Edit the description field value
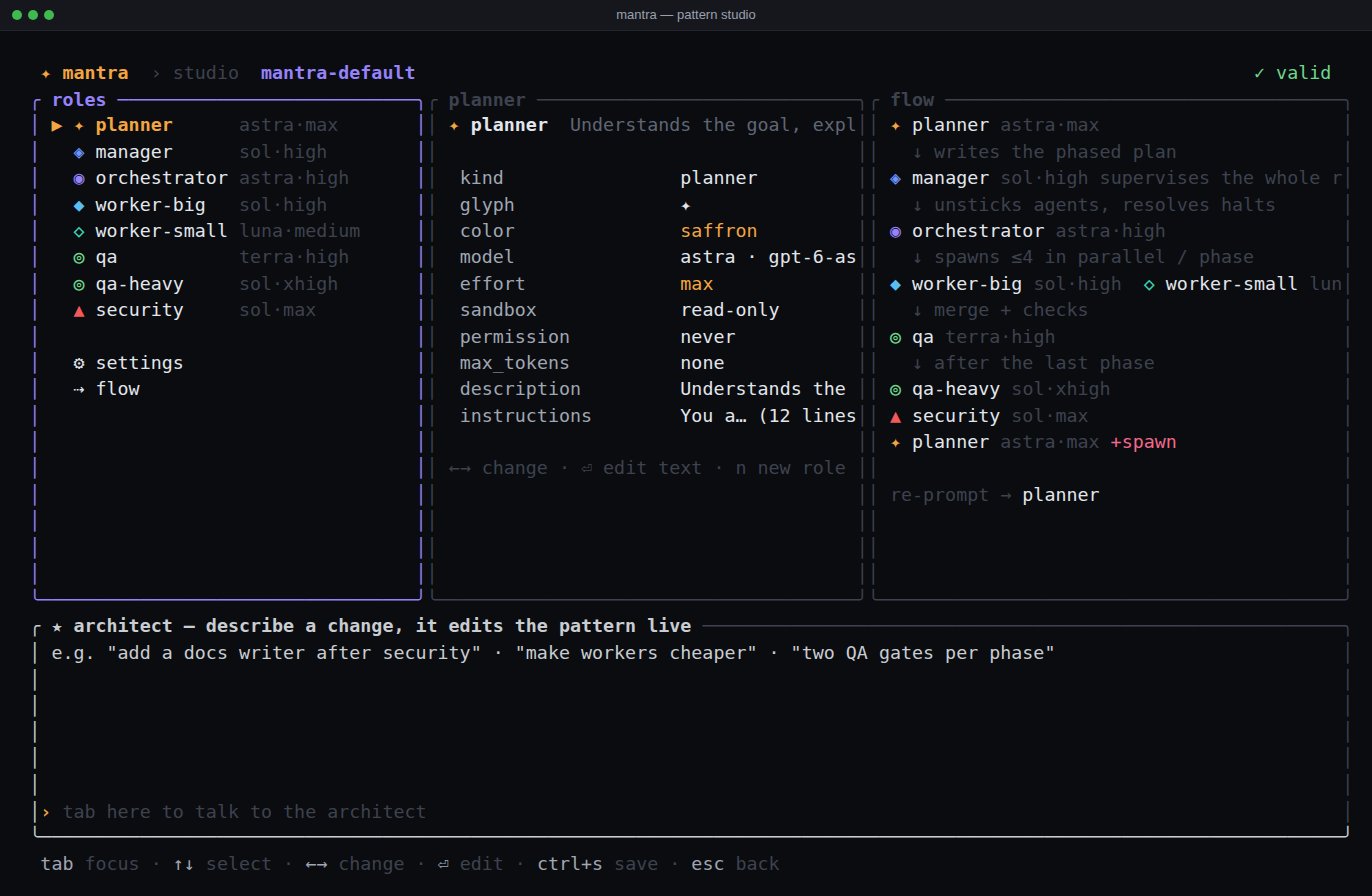The height and width of the screenshot is (896, 1372). [763, 389]
